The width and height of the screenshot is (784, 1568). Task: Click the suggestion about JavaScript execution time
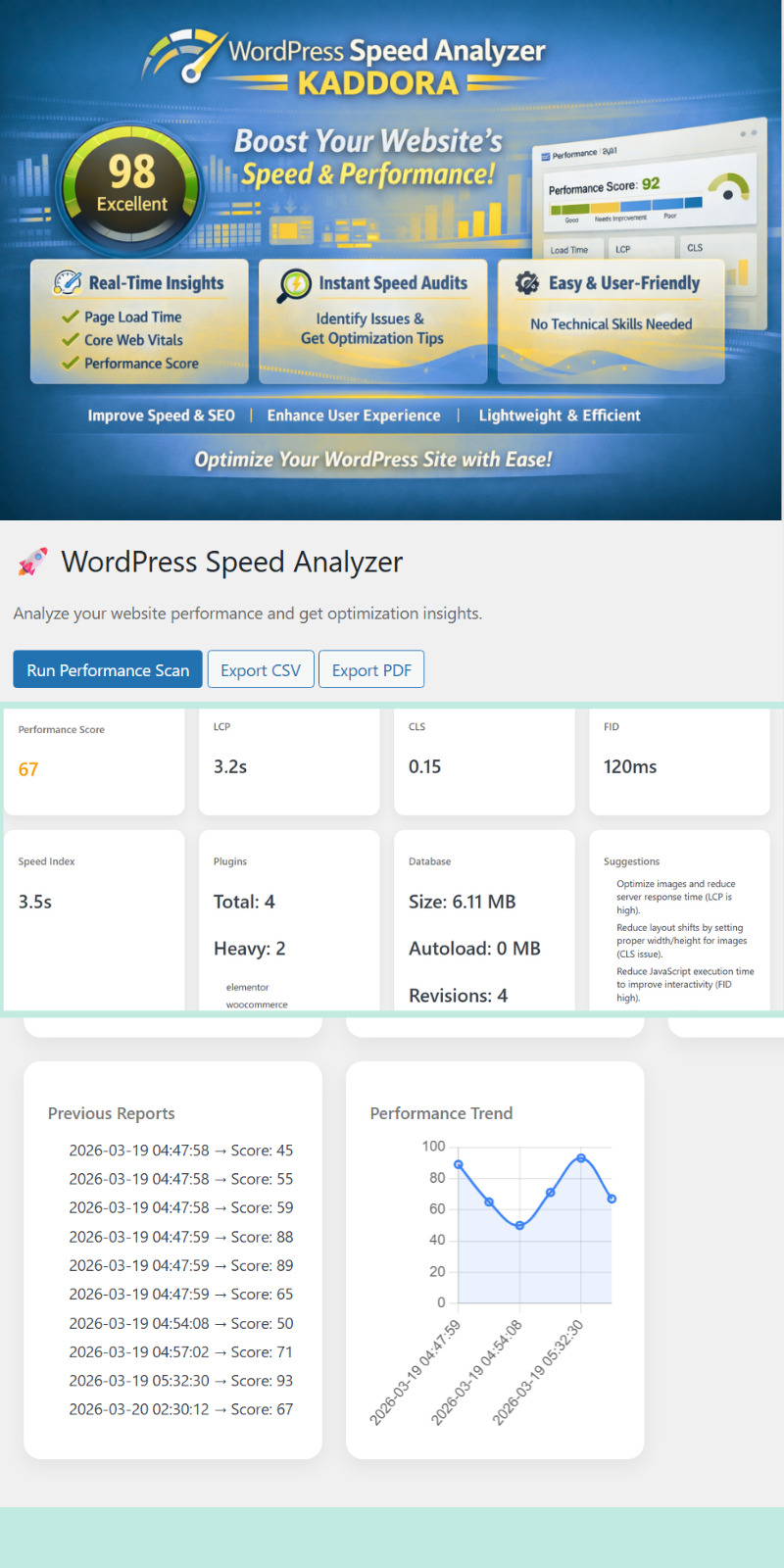tap(685, 984)
